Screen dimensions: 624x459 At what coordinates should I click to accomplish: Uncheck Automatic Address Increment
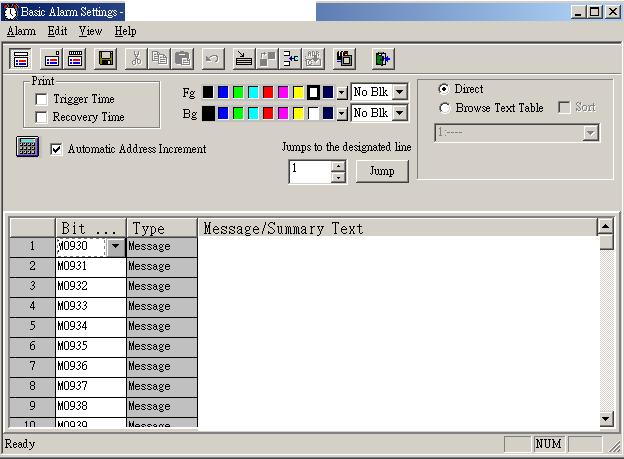[x=56, y=149]
